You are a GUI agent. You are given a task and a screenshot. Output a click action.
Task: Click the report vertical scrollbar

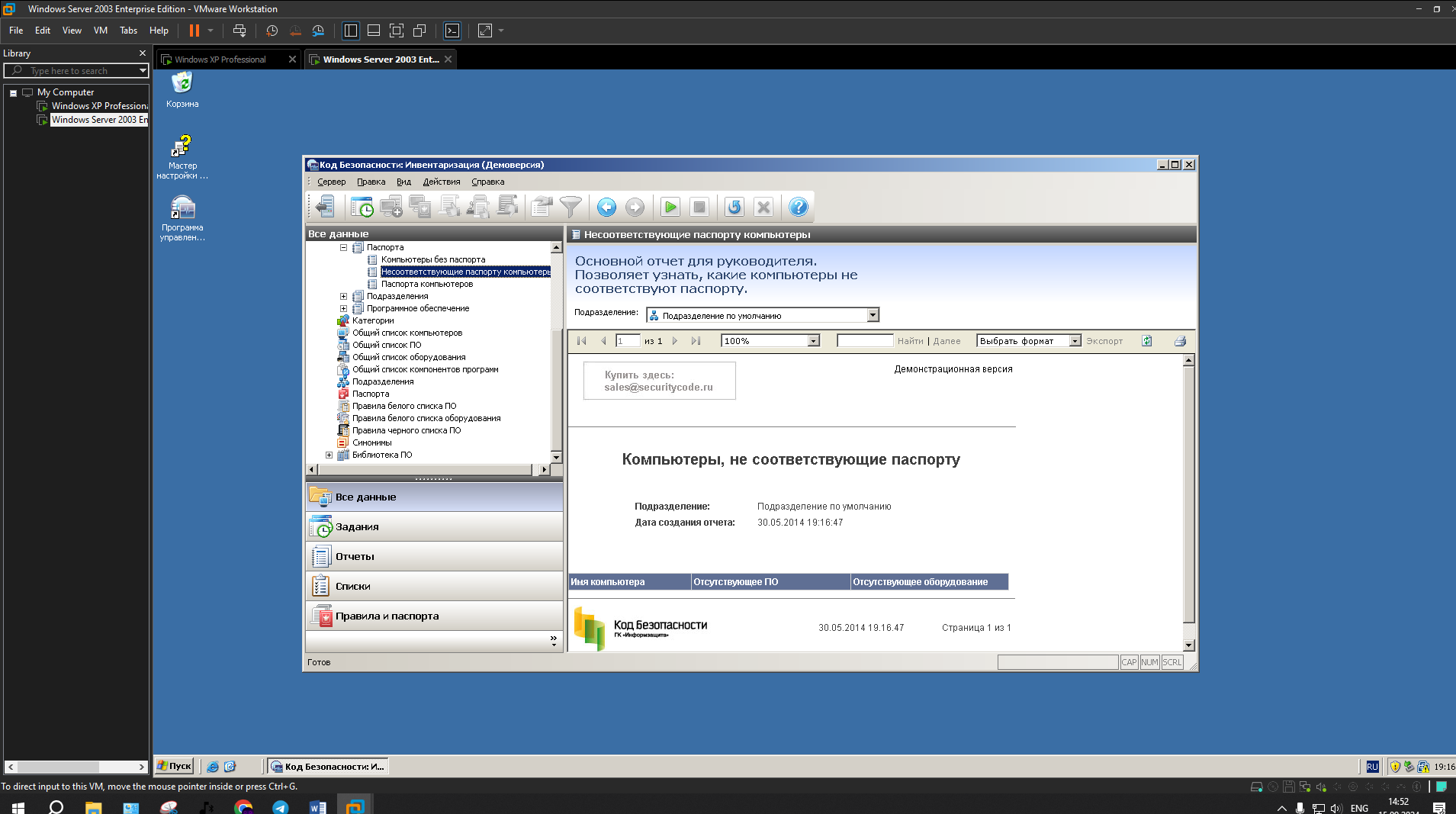[1188, 503]
